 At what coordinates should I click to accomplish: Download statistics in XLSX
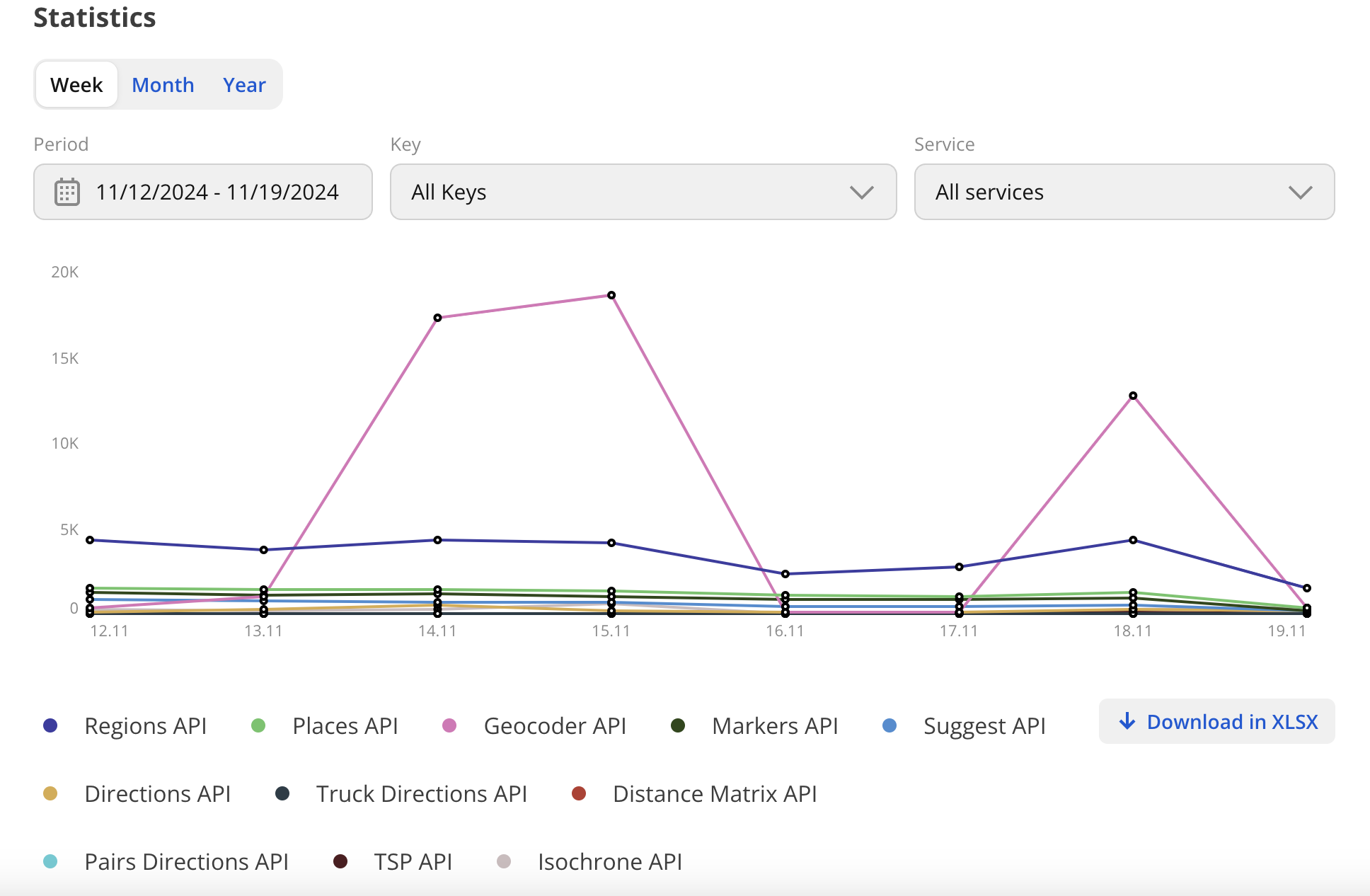point(1217,721)
